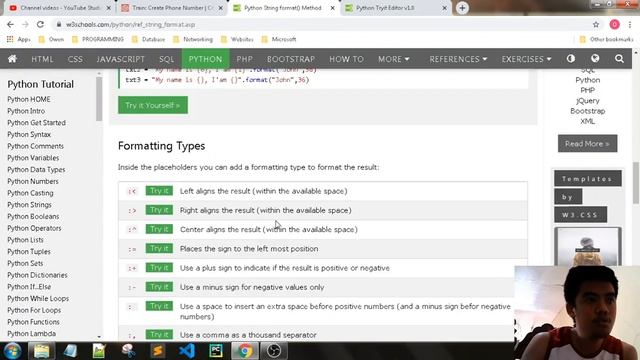Expand the MORE dropdown menu

(393, 59)
